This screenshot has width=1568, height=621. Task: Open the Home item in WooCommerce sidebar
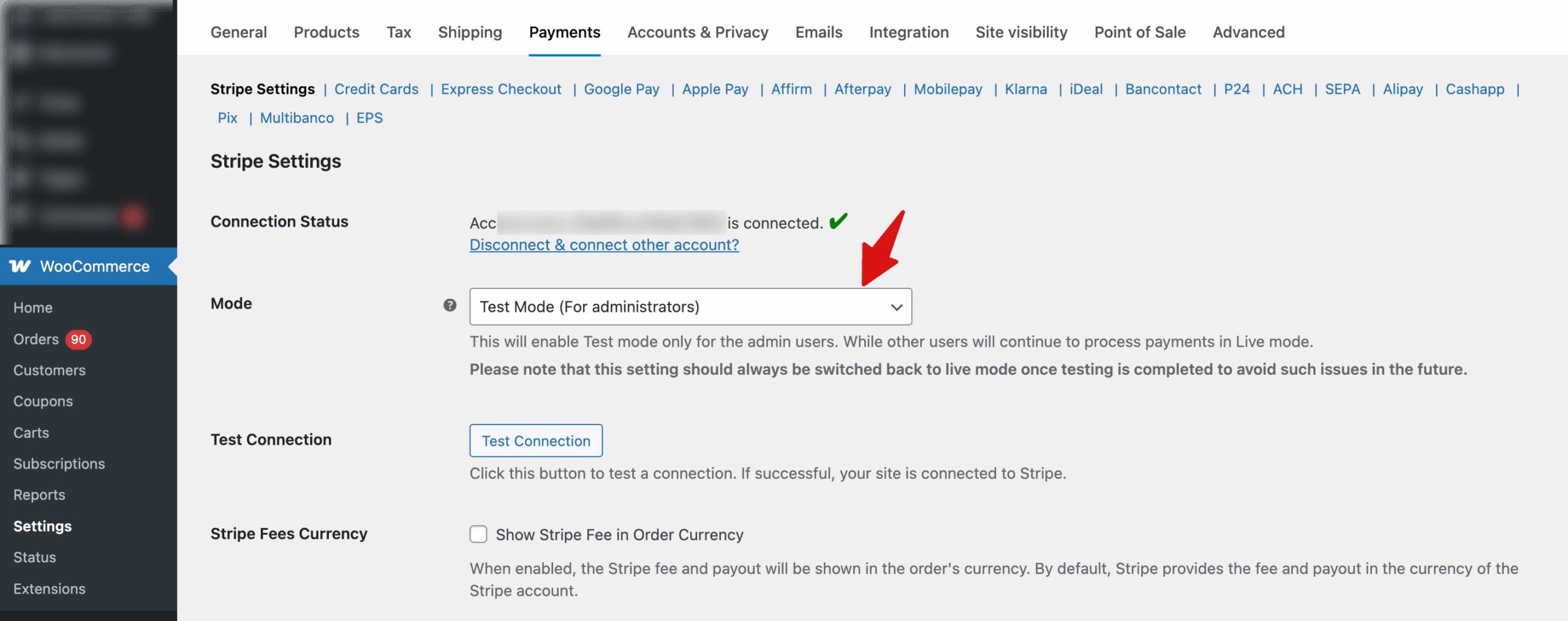(32, 307)
